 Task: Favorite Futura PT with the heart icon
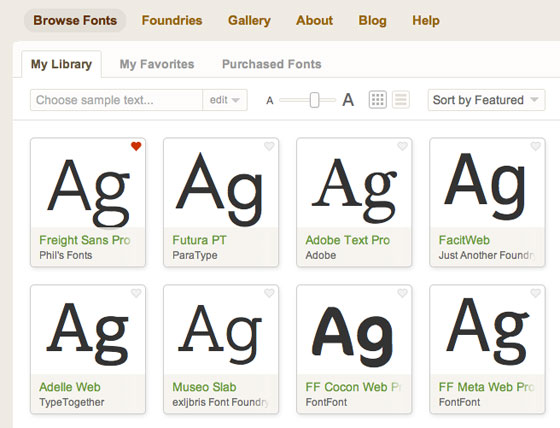[x=269, y=146]
